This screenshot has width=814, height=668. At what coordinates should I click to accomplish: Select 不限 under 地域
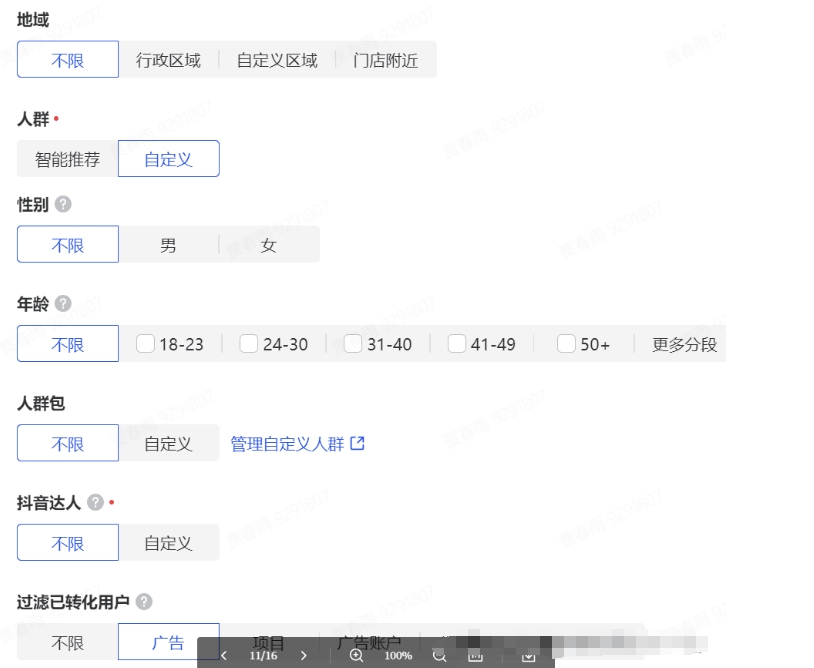coord(68,60)
